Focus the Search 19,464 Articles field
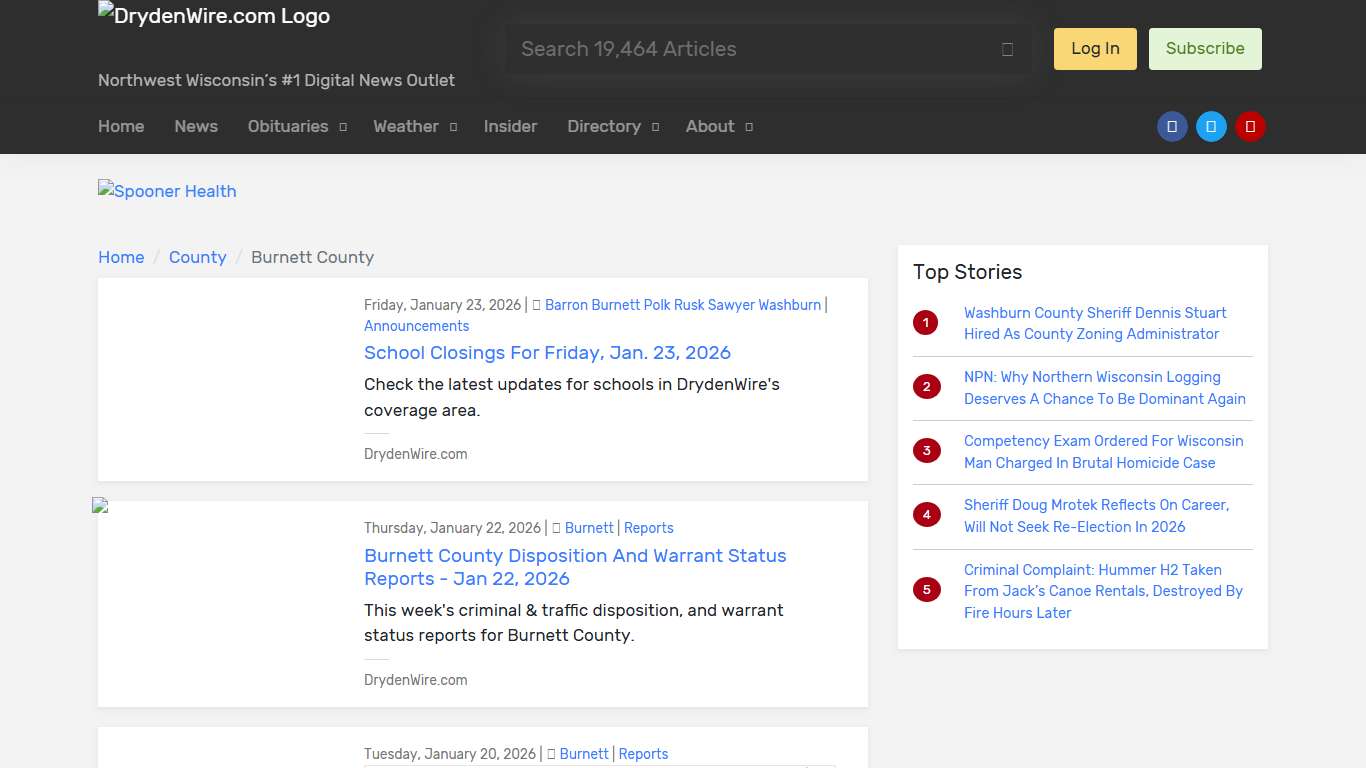 click(750, 49)
